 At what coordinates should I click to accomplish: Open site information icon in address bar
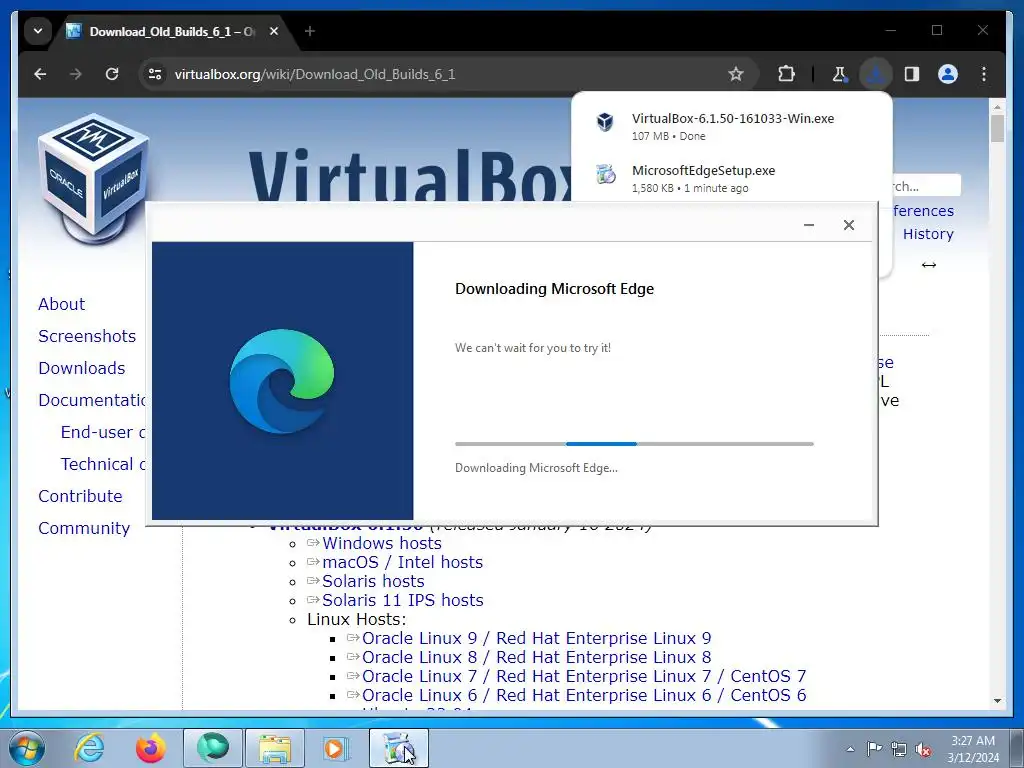pos(155,74)
